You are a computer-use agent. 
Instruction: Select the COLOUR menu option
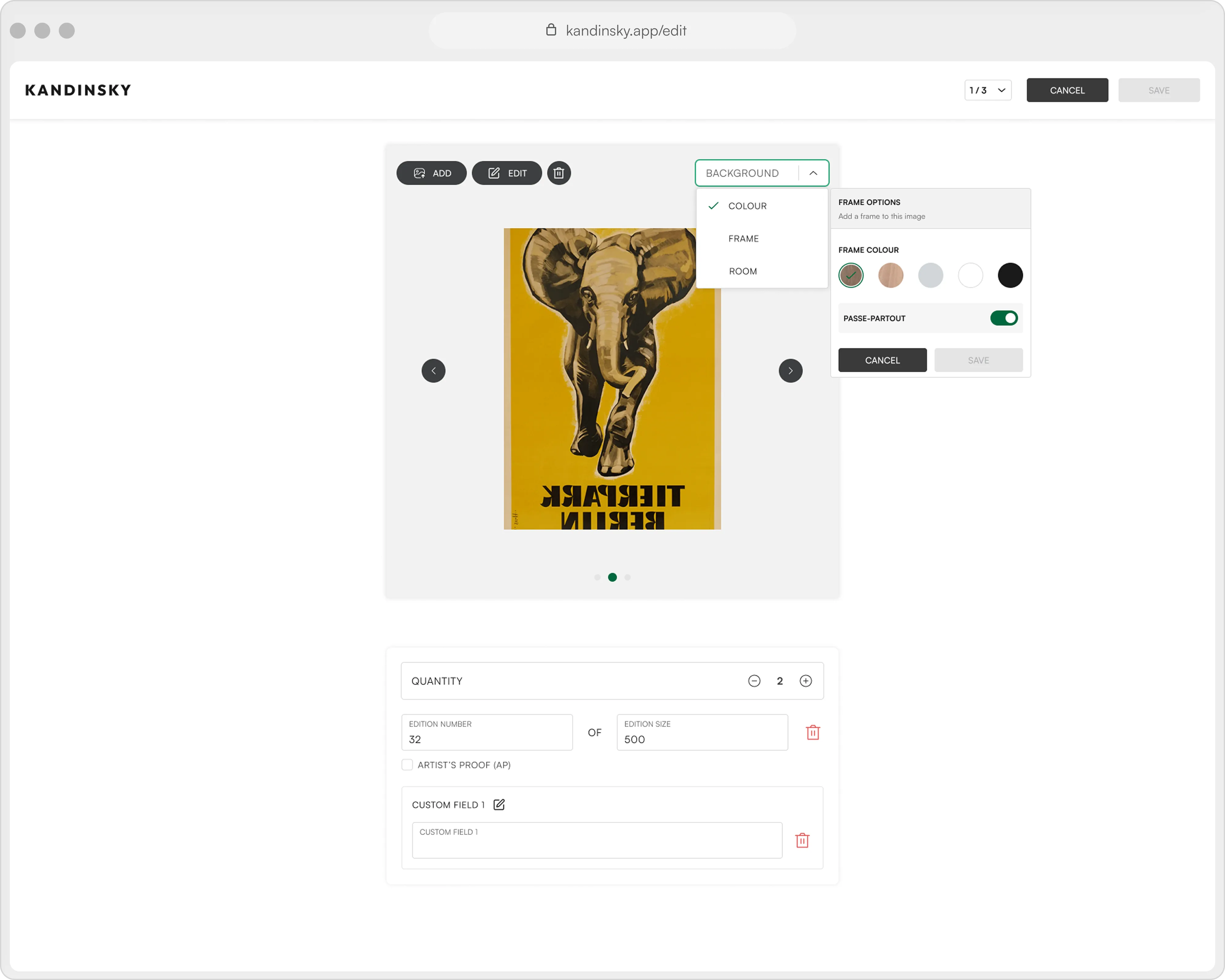[761, 206]
